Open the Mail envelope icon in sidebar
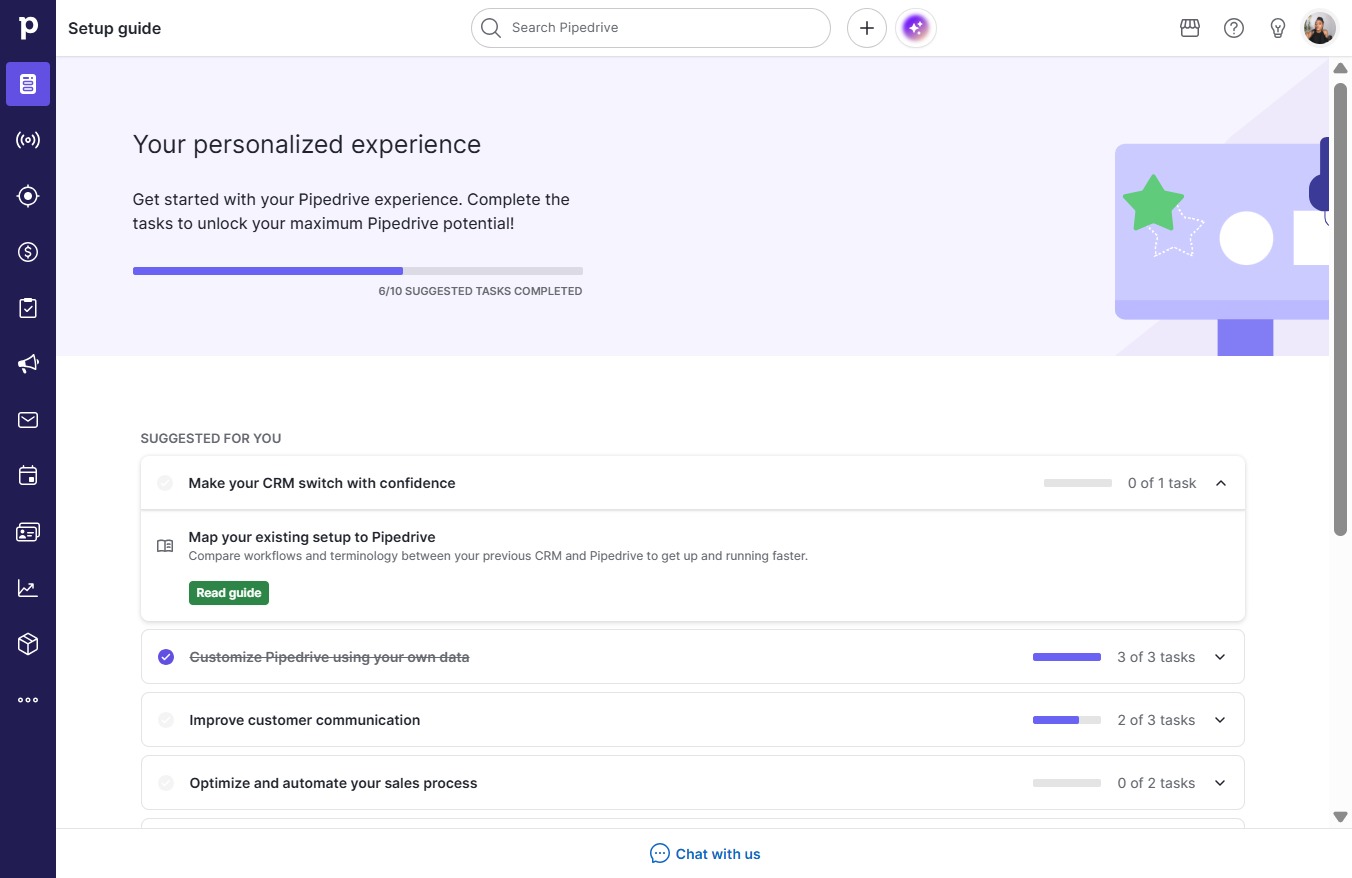The image size is (1352, 878). point(28,420)
